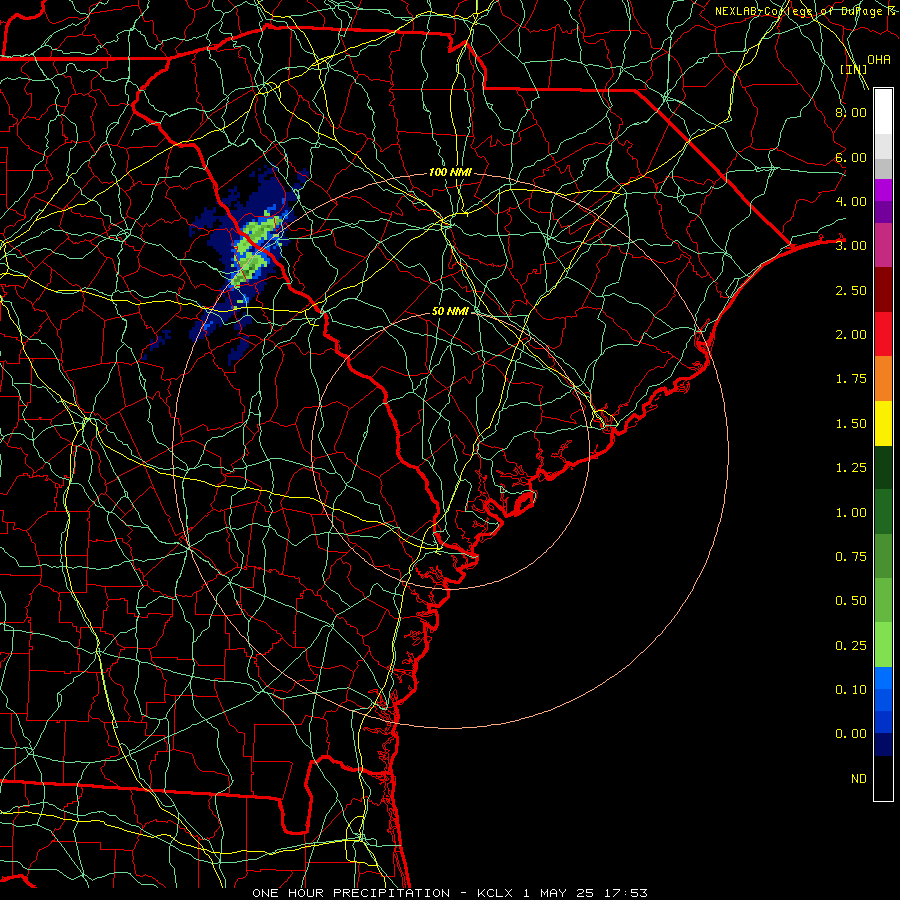The image size is (900, 900).
Task: Click the 1 MAY 25 17:53 timestamp
Action: 585,893
